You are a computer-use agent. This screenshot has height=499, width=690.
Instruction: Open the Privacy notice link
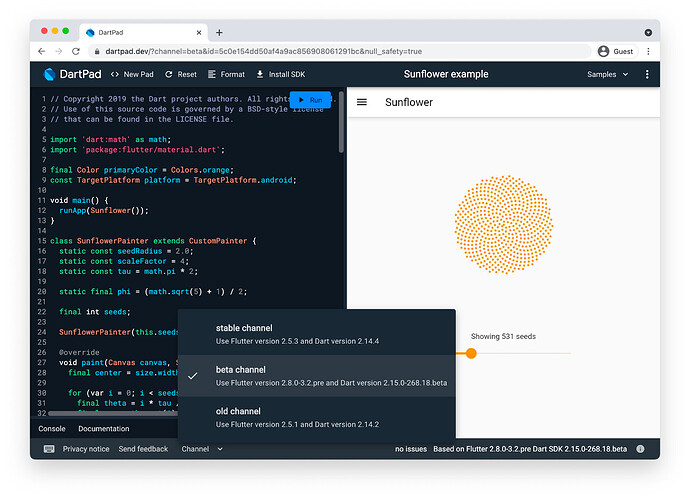[x=86, y=449]
